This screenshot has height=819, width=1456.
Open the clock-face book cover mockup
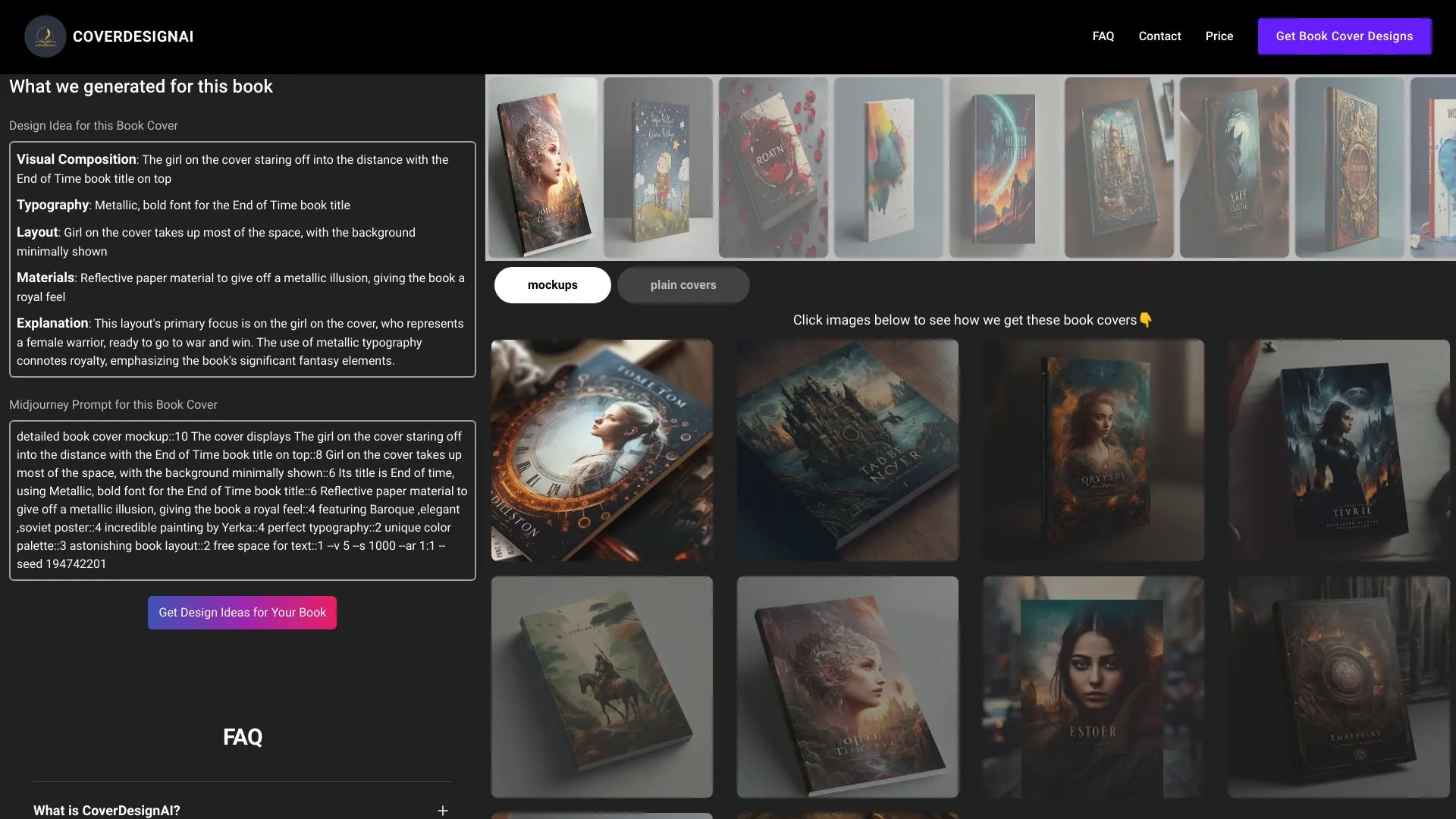(601, 450)
